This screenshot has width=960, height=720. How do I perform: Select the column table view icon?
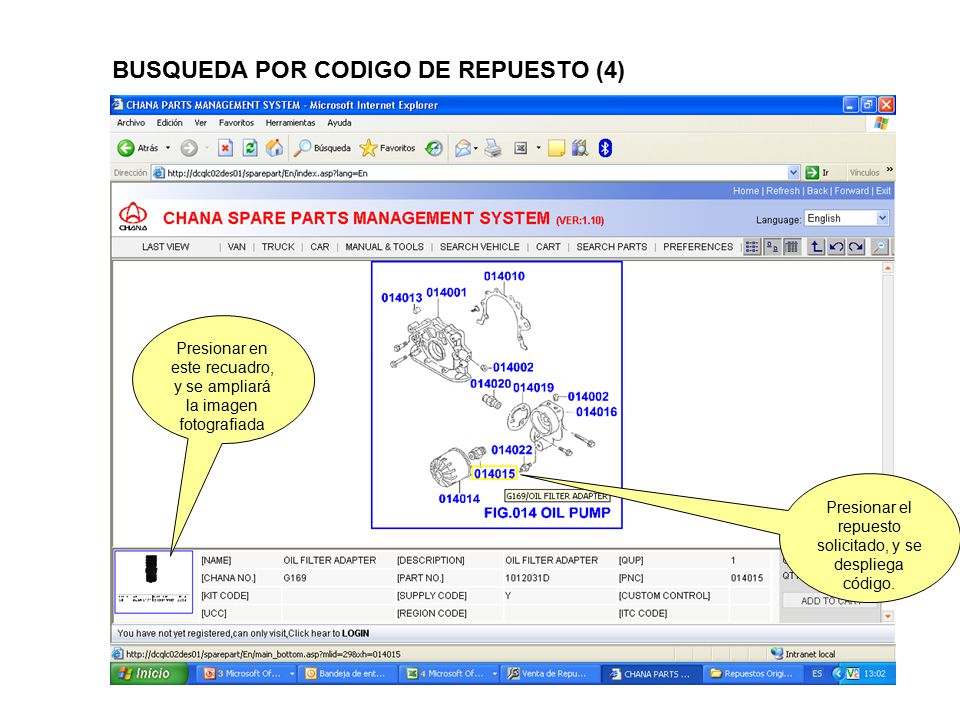coord(792,247)
